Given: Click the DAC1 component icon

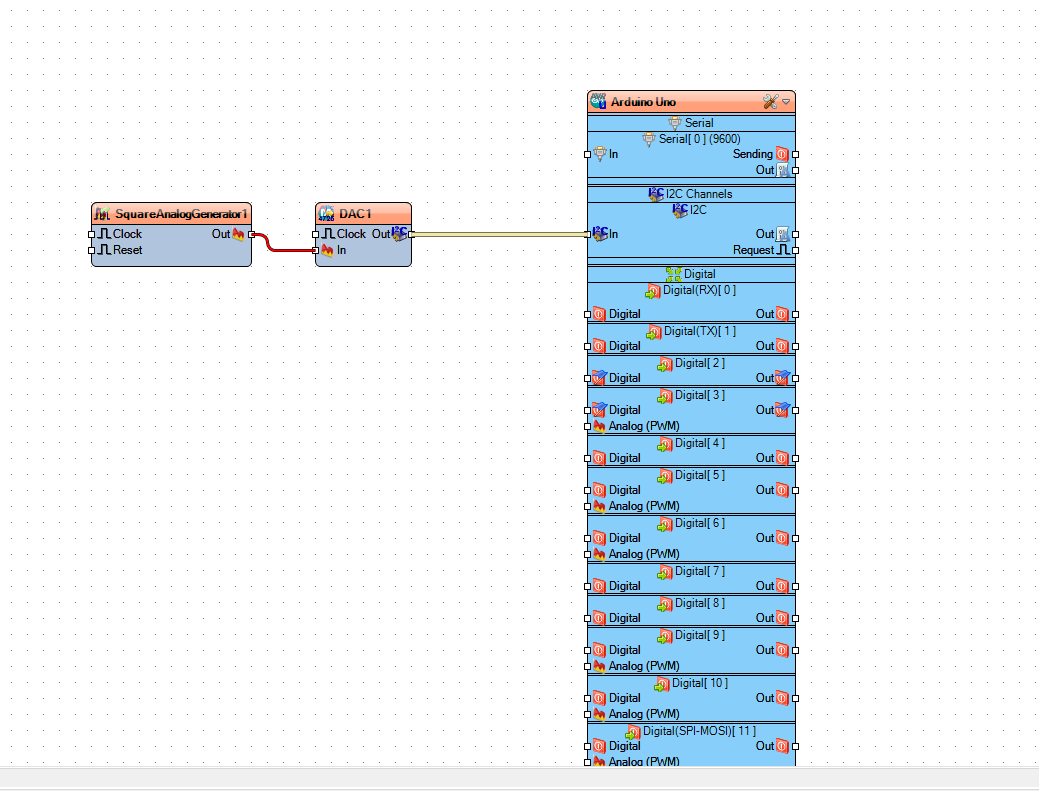Looking at the screenshot, I should click(x=326, y=214).
